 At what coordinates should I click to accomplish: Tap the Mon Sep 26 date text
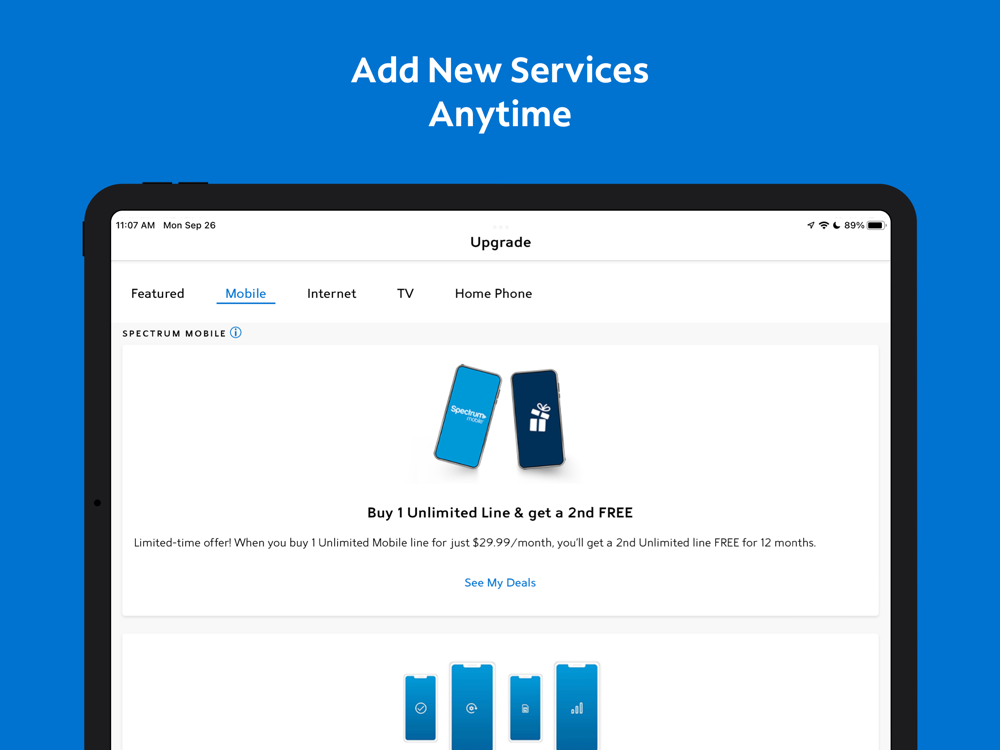pos(189,225)
